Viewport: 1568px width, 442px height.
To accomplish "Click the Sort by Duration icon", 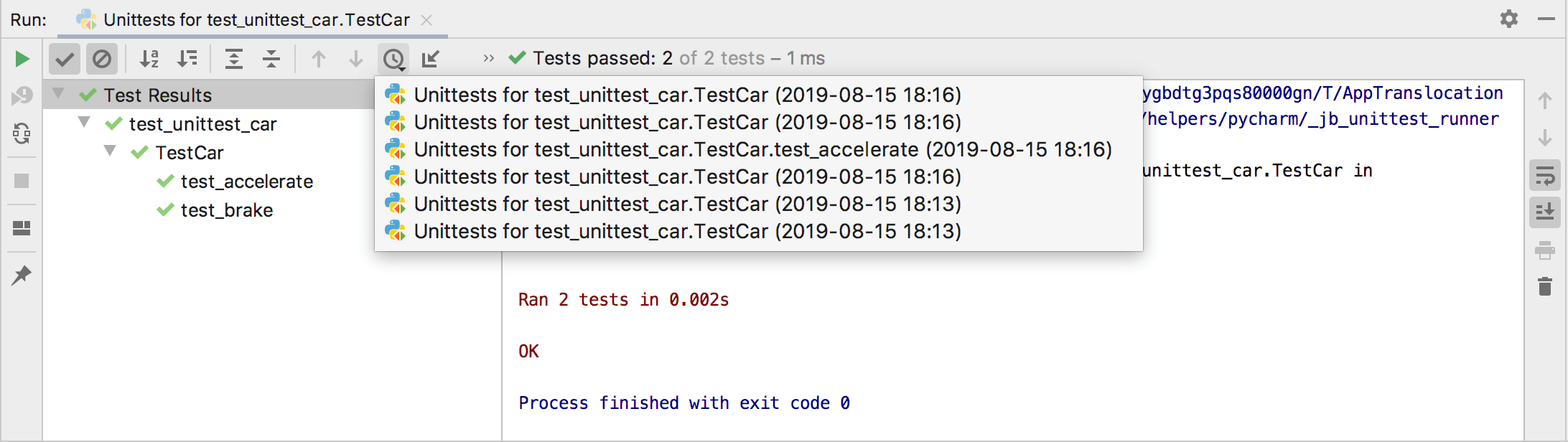I will coord(188,59).
